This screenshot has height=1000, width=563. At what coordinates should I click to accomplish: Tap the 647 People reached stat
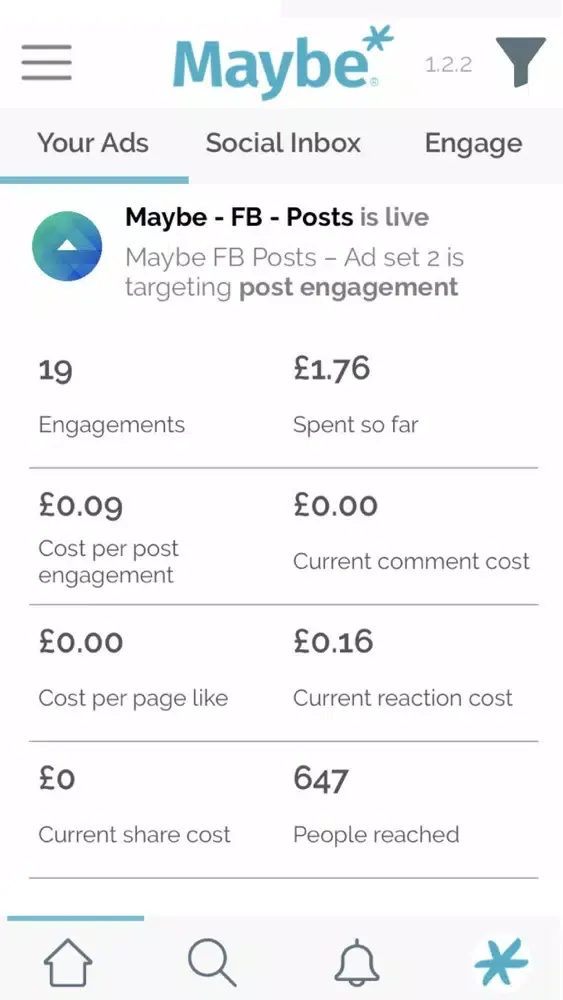point(376,807)
